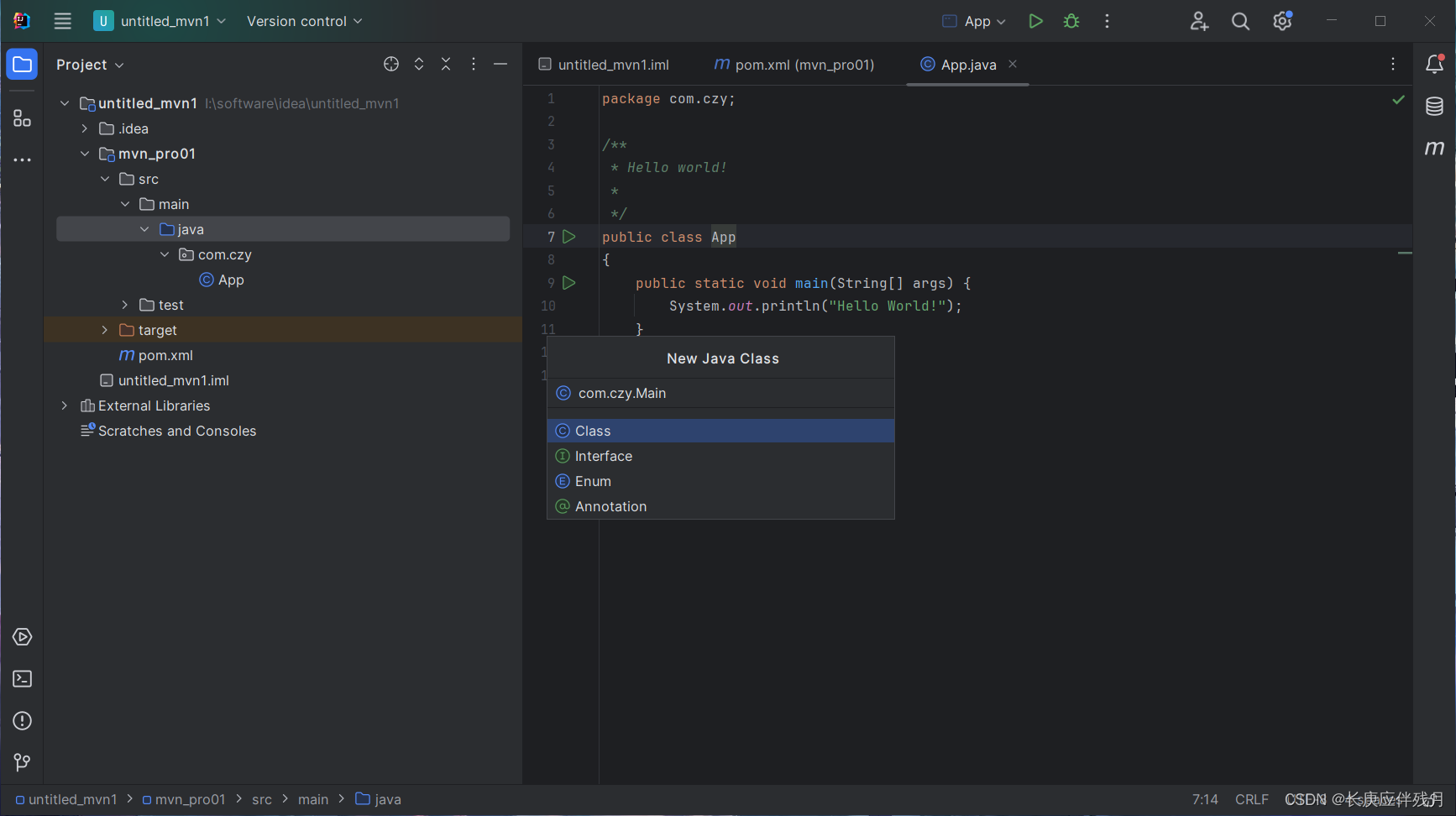
Task: Run the App configuration with green play button
Action: 1034,21
